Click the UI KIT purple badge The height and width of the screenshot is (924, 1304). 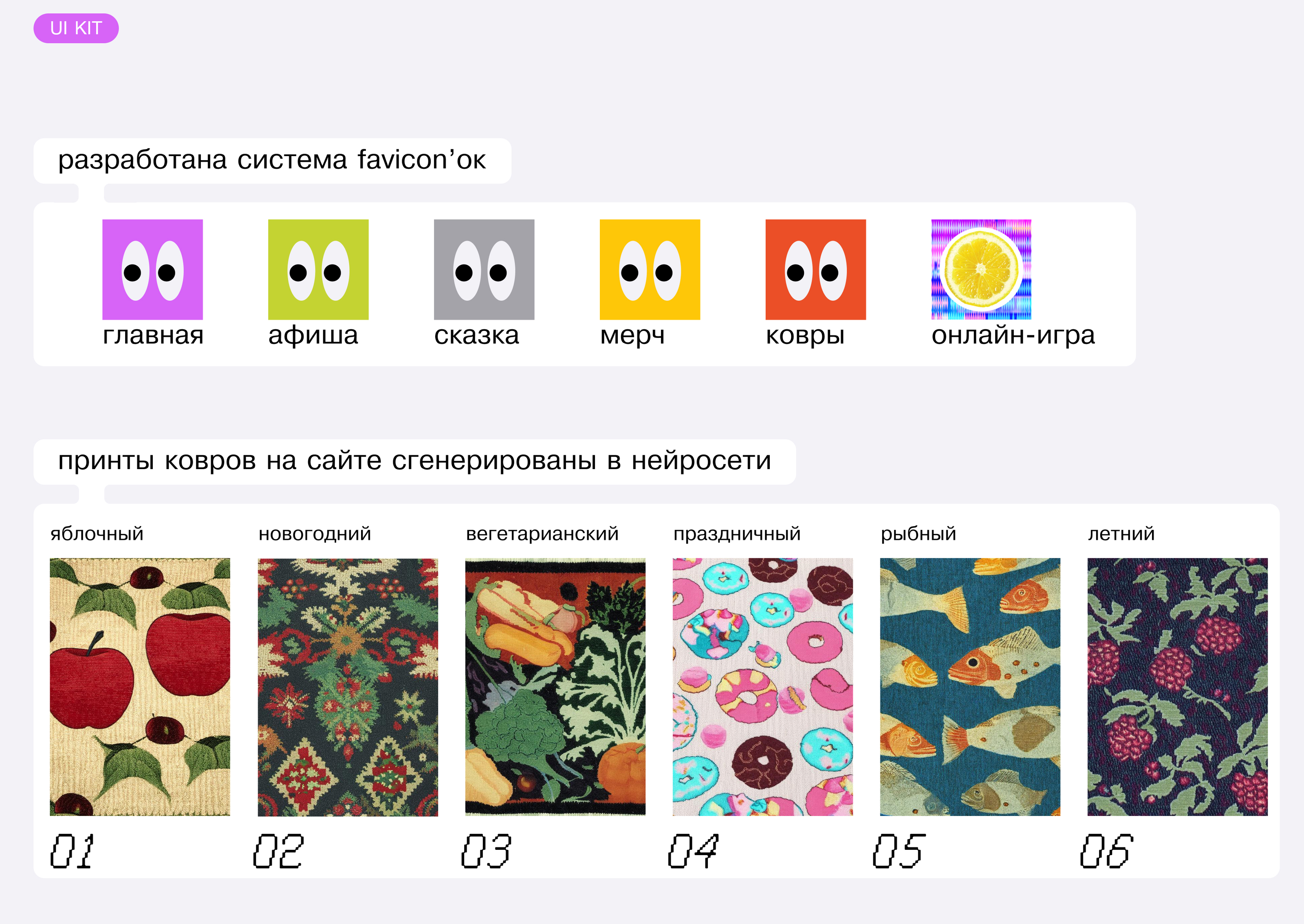click(x=76, y=29)
